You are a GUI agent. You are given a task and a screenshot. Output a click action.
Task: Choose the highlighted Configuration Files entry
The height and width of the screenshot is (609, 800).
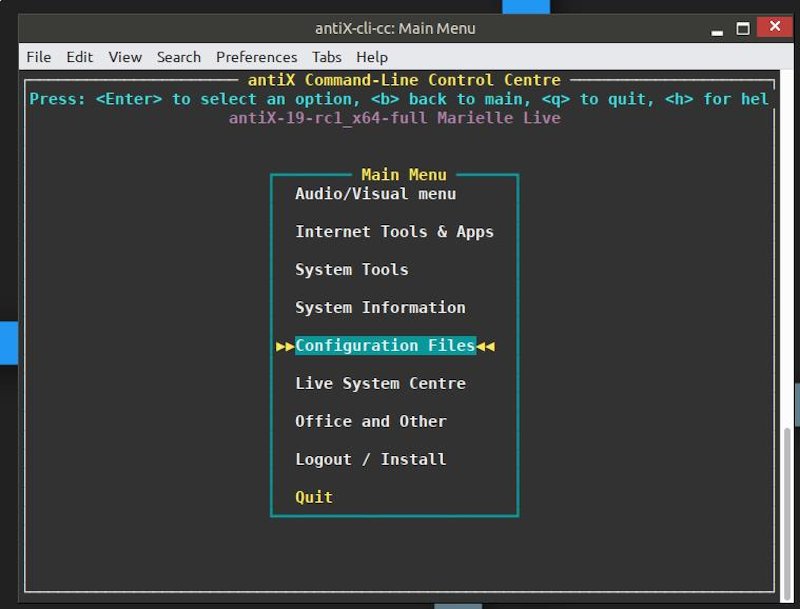pos(385,345)
